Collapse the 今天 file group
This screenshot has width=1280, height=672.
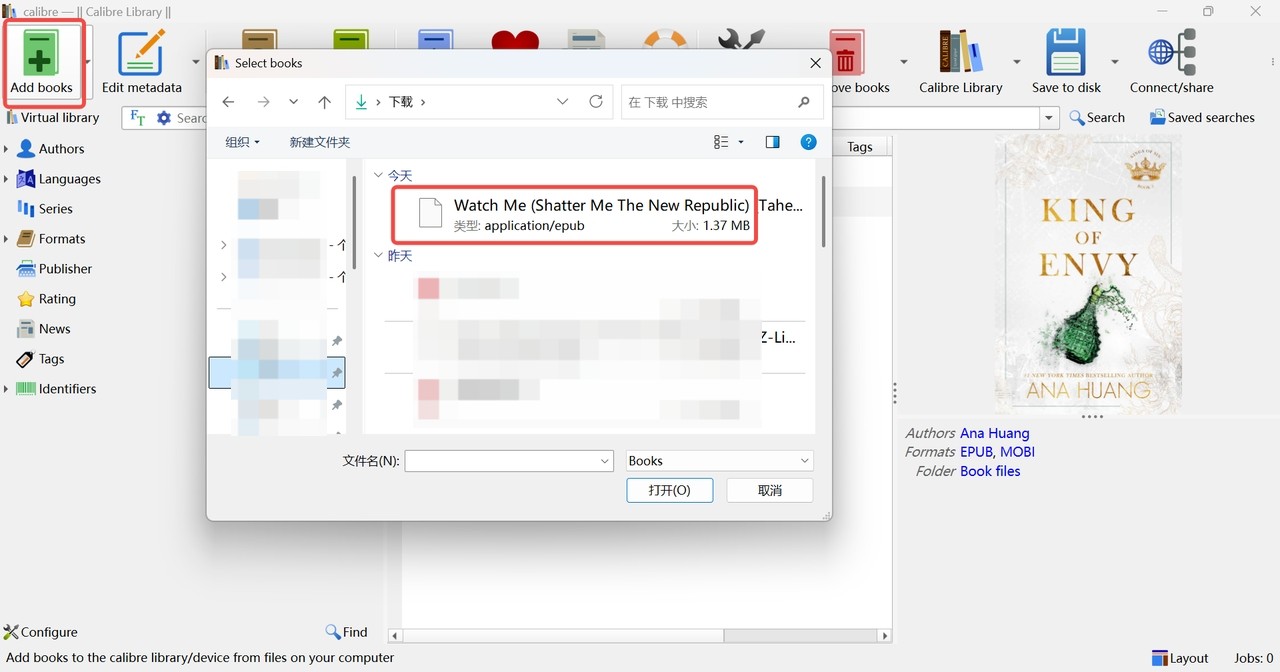point(378,175)
